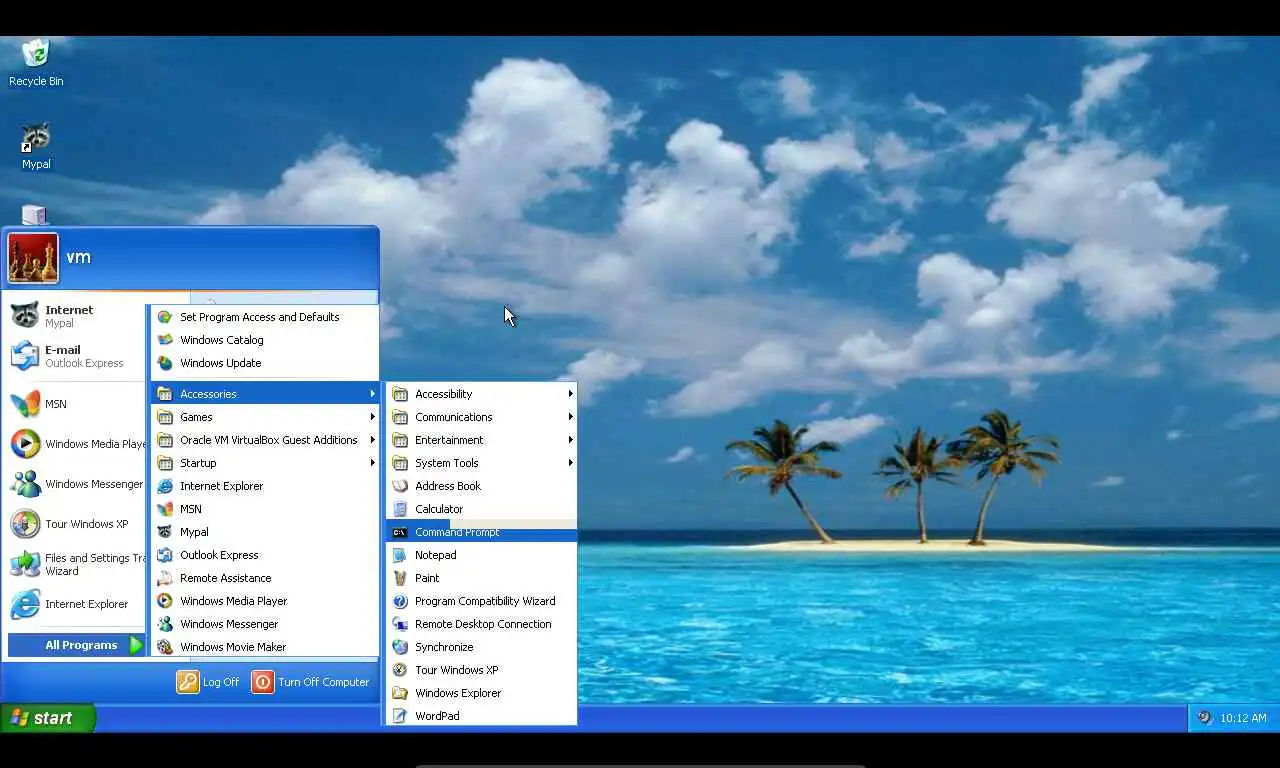Open Windows Movie Maker

point(265,647)
